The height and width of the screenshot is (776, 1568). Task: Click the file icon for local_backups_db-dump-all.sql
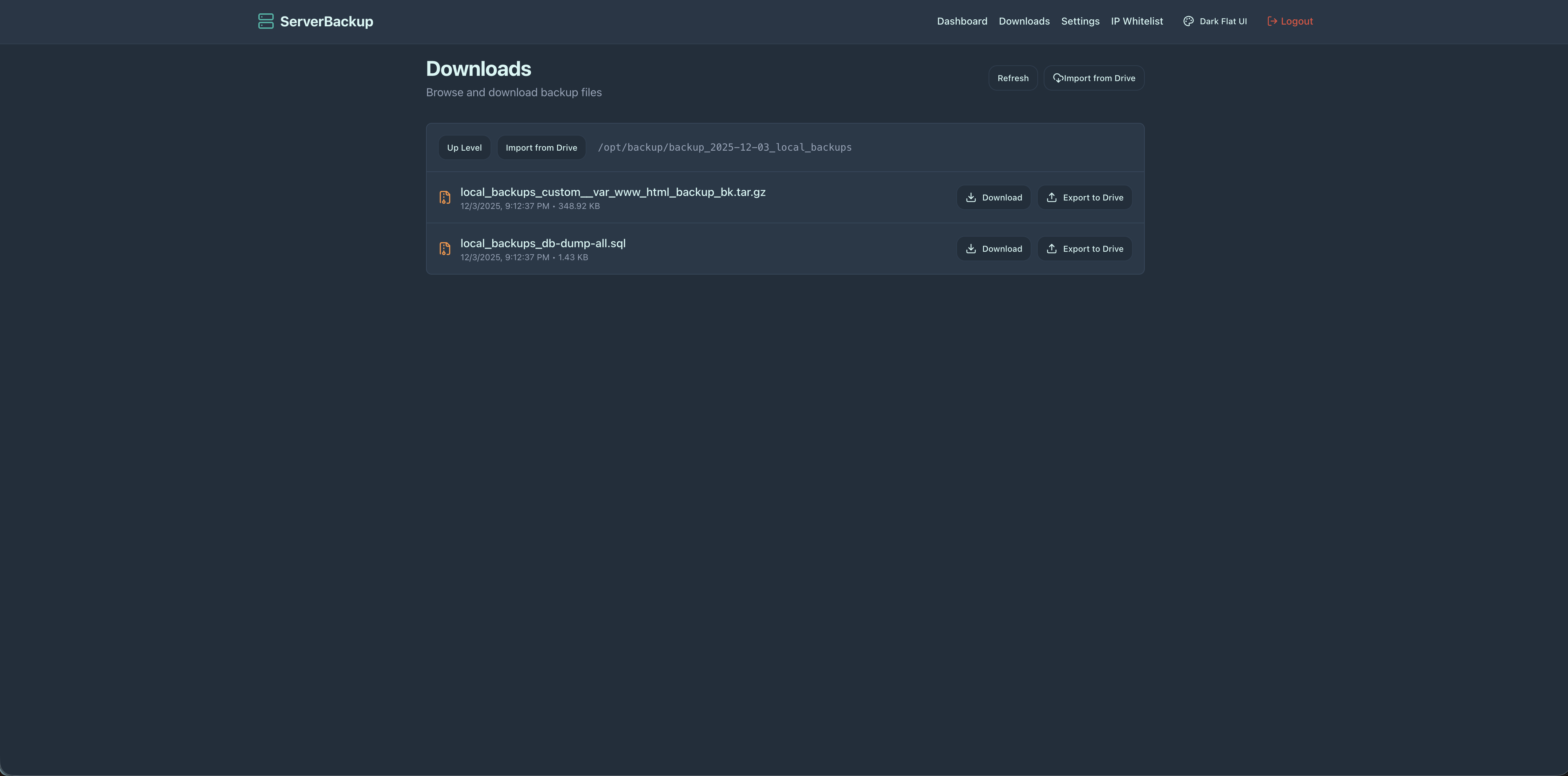[445, 248]
